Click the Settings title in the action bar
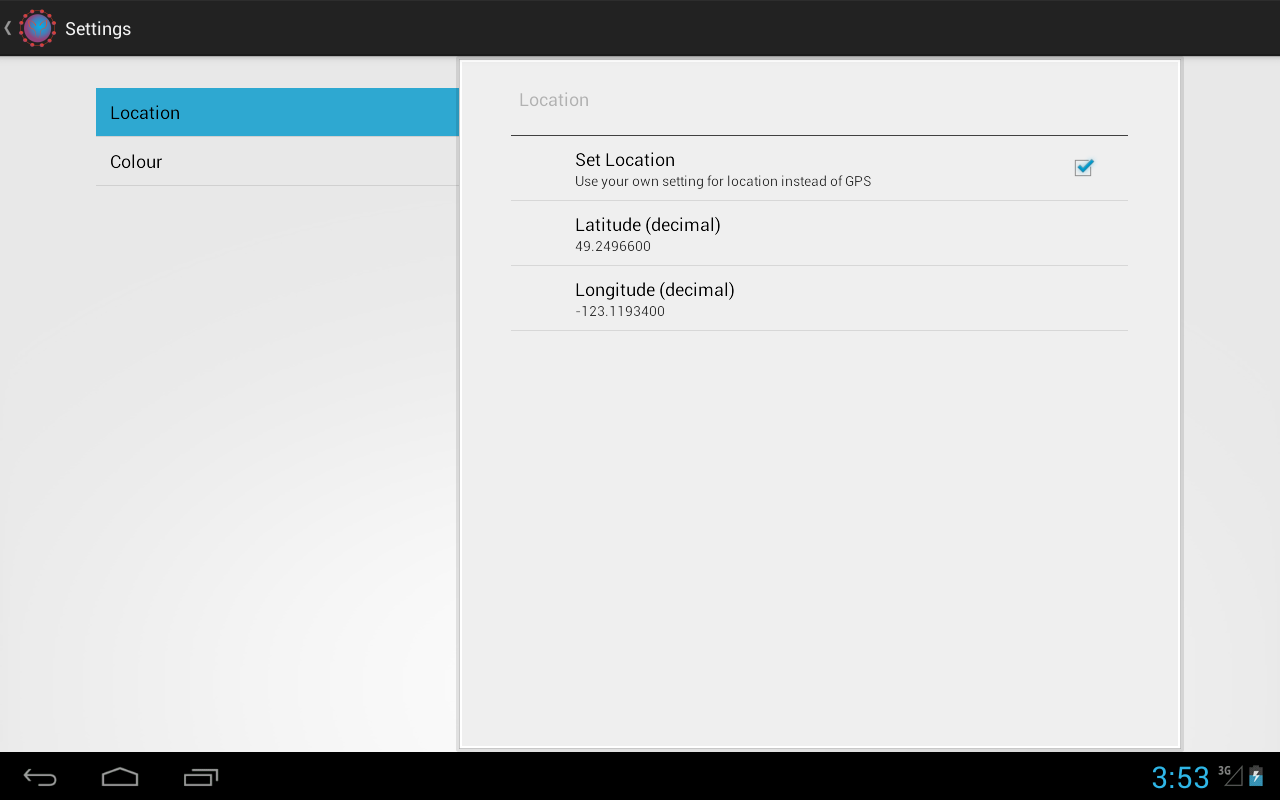The image size is (1280, 800). pos(98,29)
